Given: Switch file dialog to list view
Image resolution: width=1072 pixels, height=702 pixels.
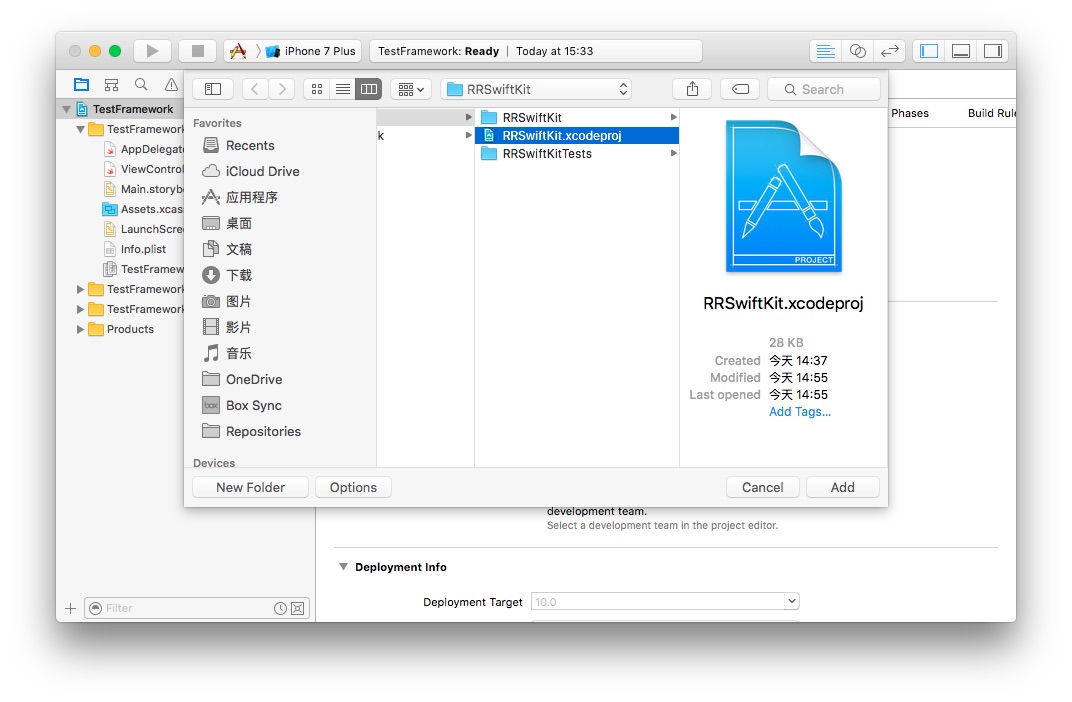Looking at the screenshot, I should pos(343,90).
